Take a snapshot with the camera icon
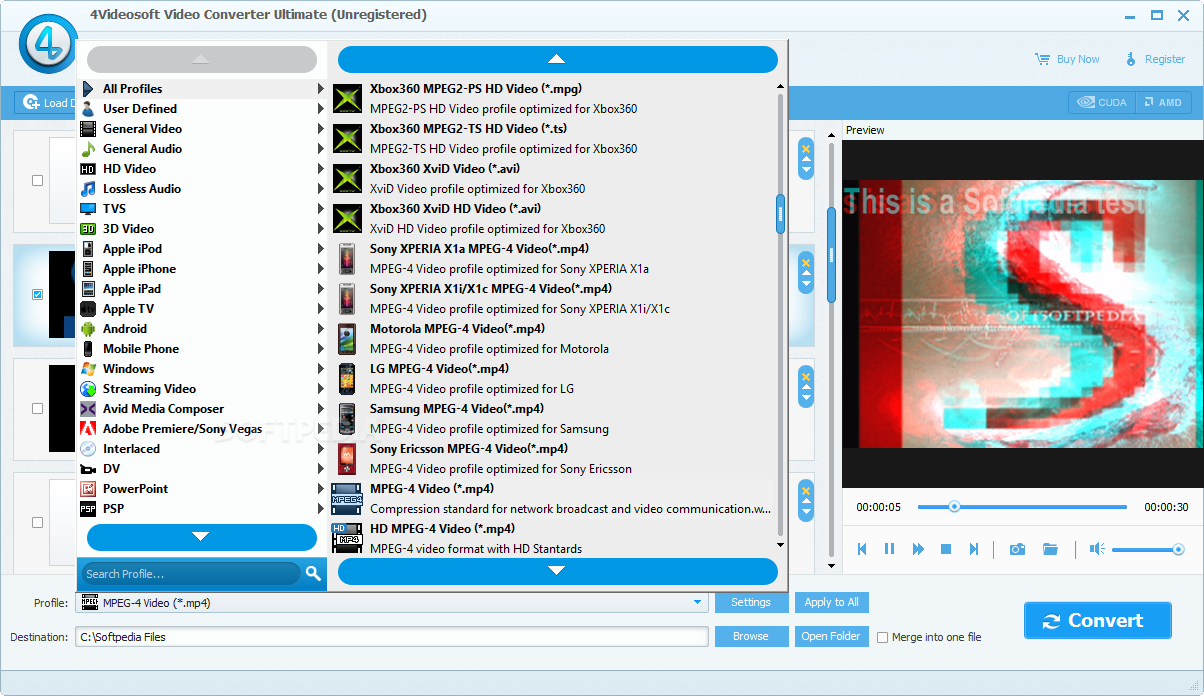1204x696 pixels. click(1017, 549)
